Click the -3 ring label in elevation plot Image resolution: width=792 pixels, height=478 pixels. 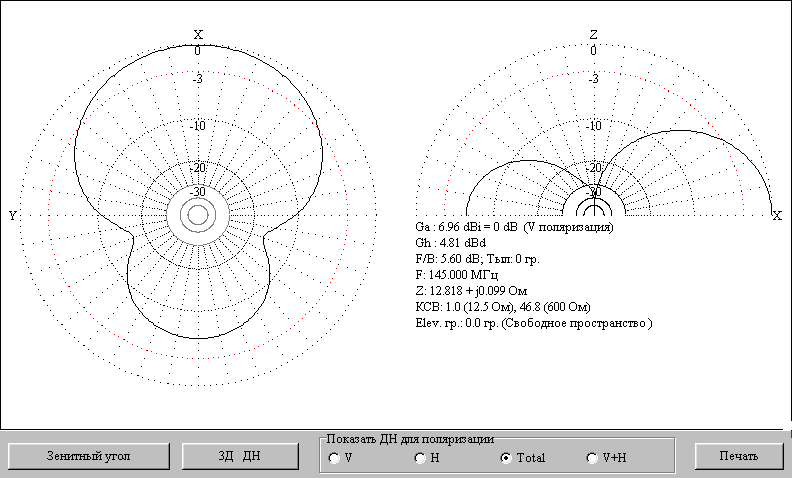pyautogui.click(x=593, y=79)
